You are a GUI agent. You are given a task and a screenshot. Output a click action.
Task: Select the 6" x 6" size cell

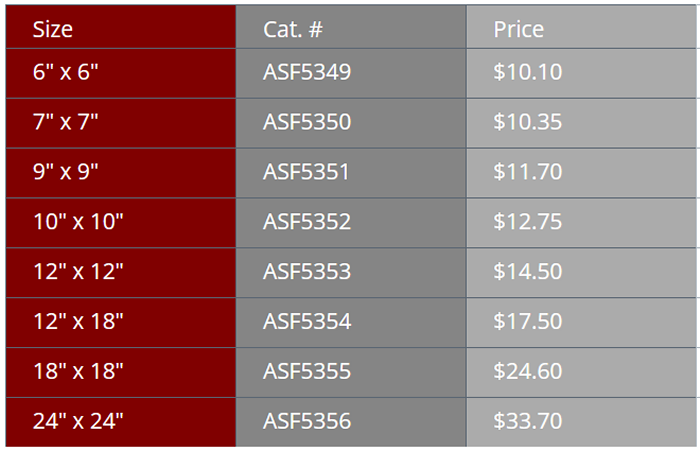tap(65, 72)
